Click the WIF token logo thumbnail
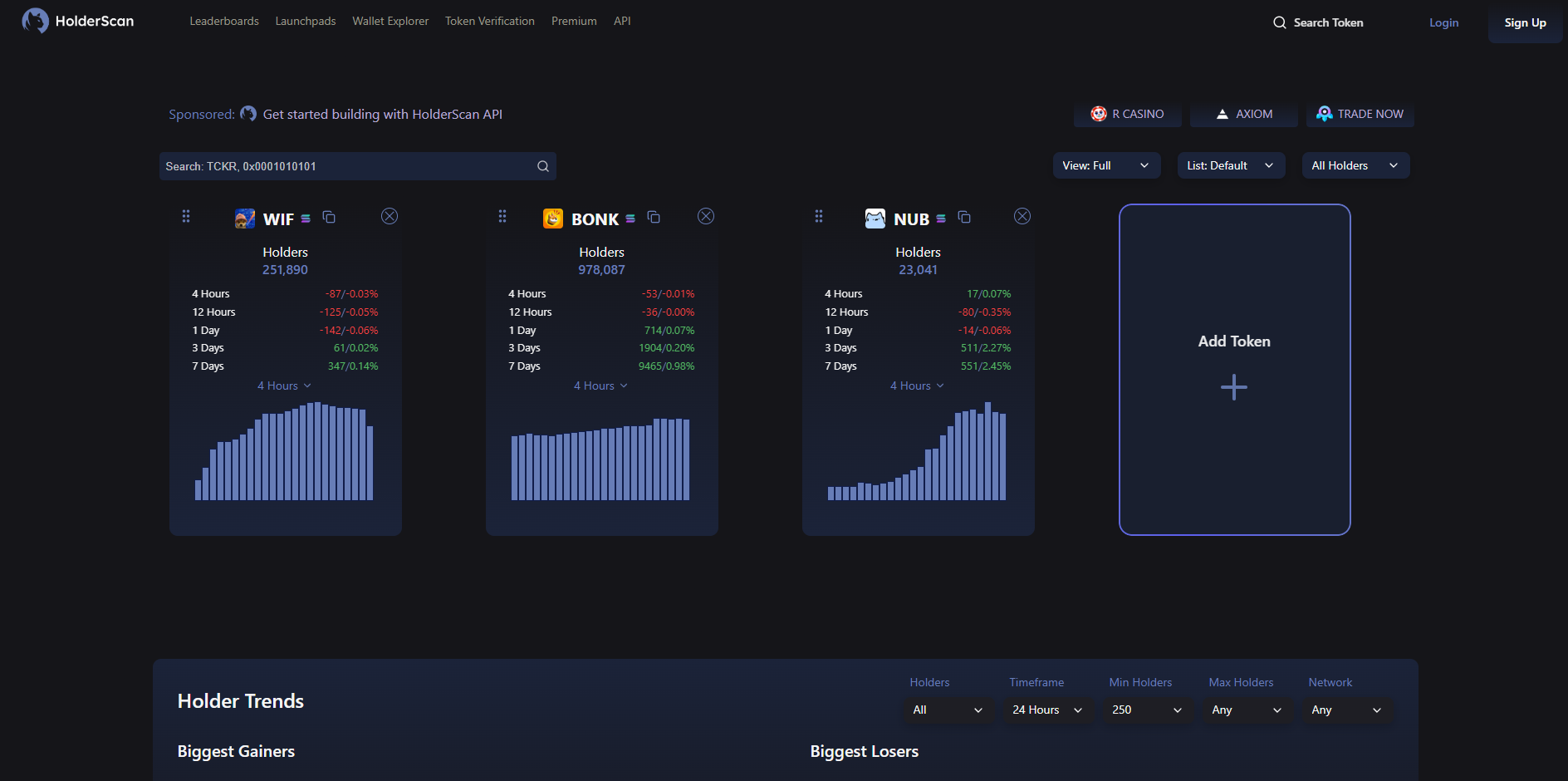1568x781 pixels. [244, 218]
